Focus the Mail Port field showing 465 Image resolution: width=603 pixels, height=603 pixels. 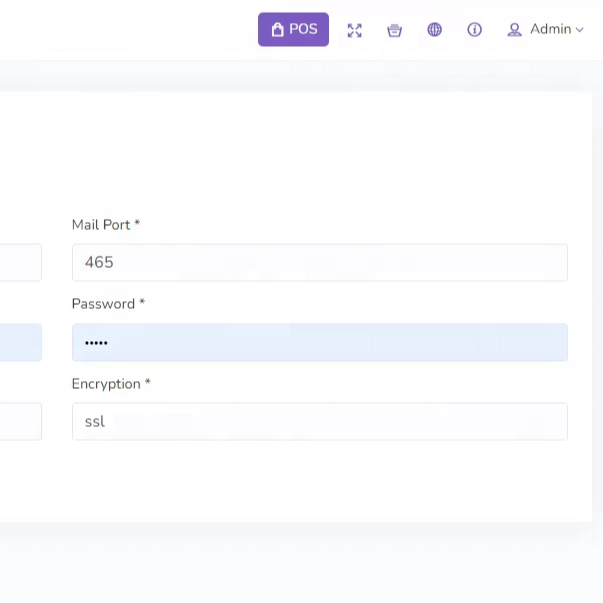[319, 262]
